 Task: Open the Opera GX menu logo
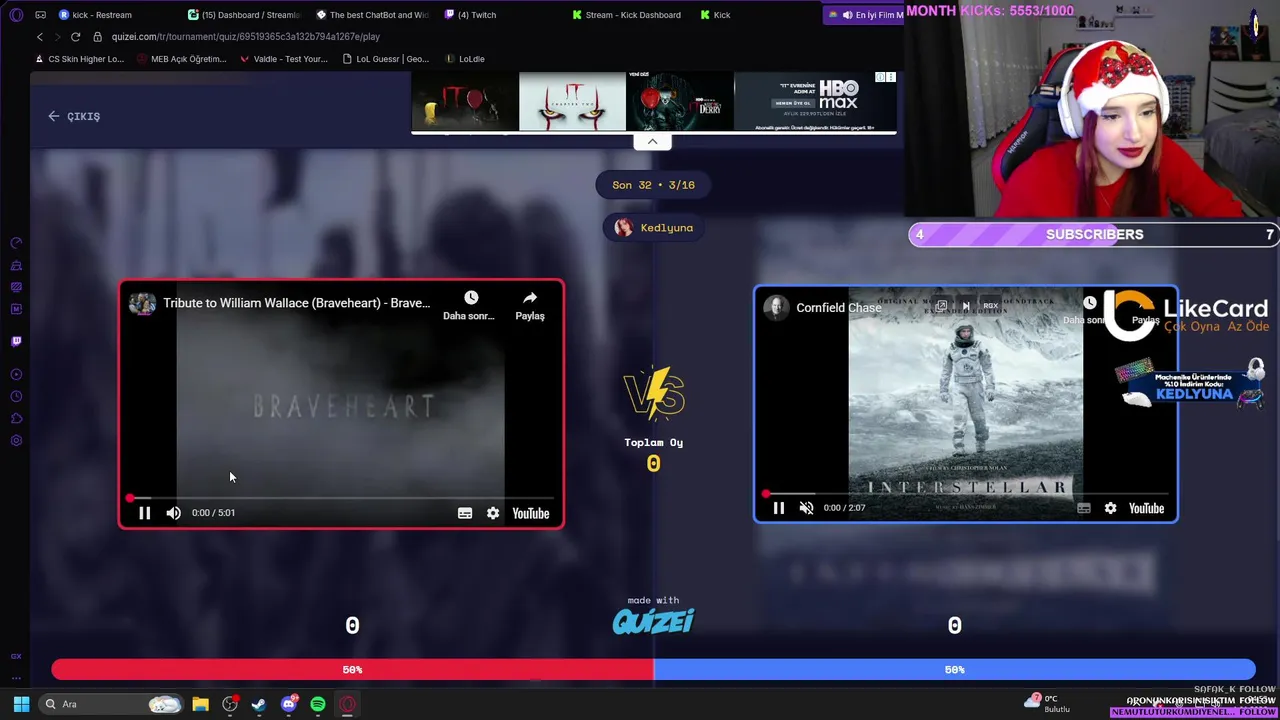(x=16, y=15)
